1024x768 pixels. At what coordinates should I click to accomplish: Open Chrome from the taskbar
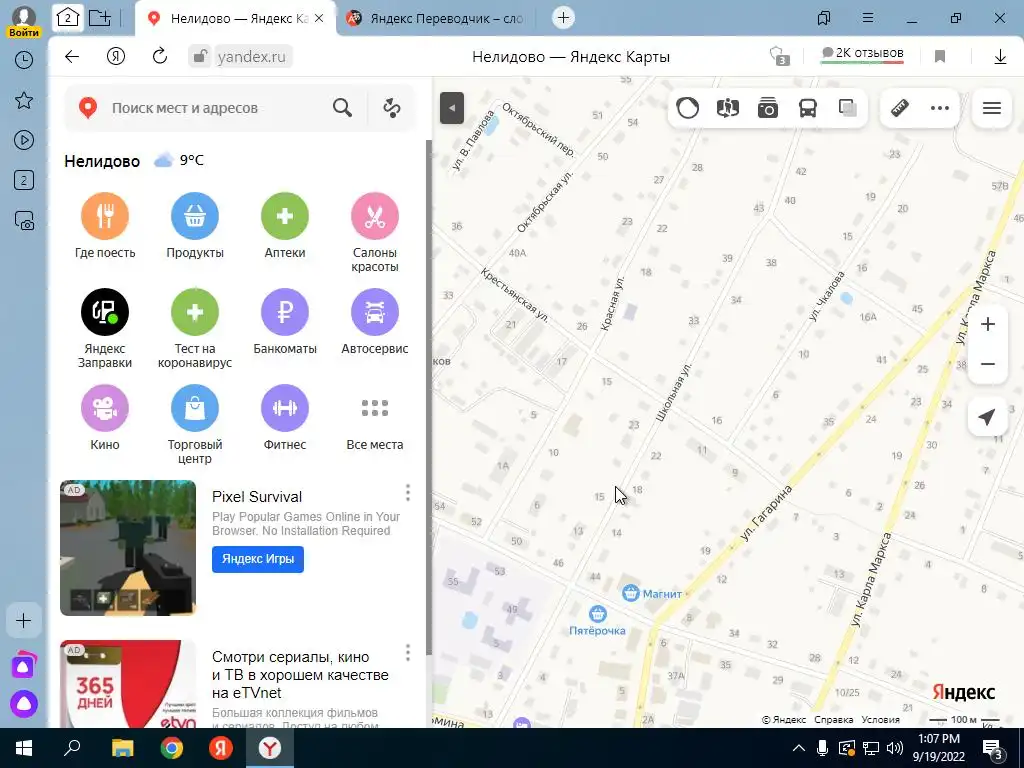pyautogui.click(x=172, y=748)
